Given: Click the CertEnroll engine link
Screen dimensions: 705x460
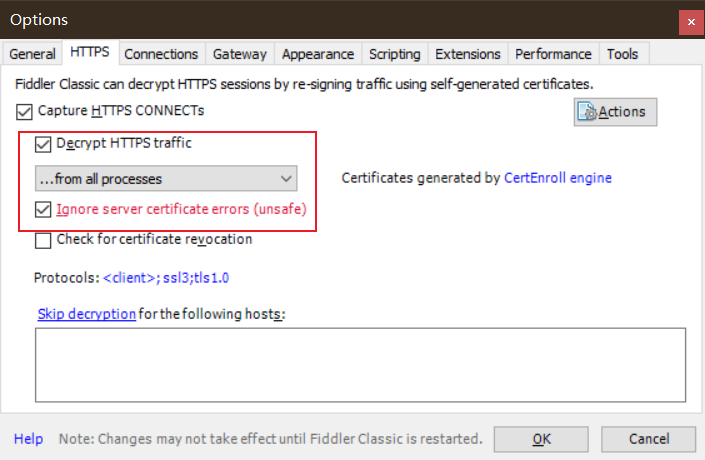Looking at the screenshot, I should pyautogui.click(x=557, y=178).
